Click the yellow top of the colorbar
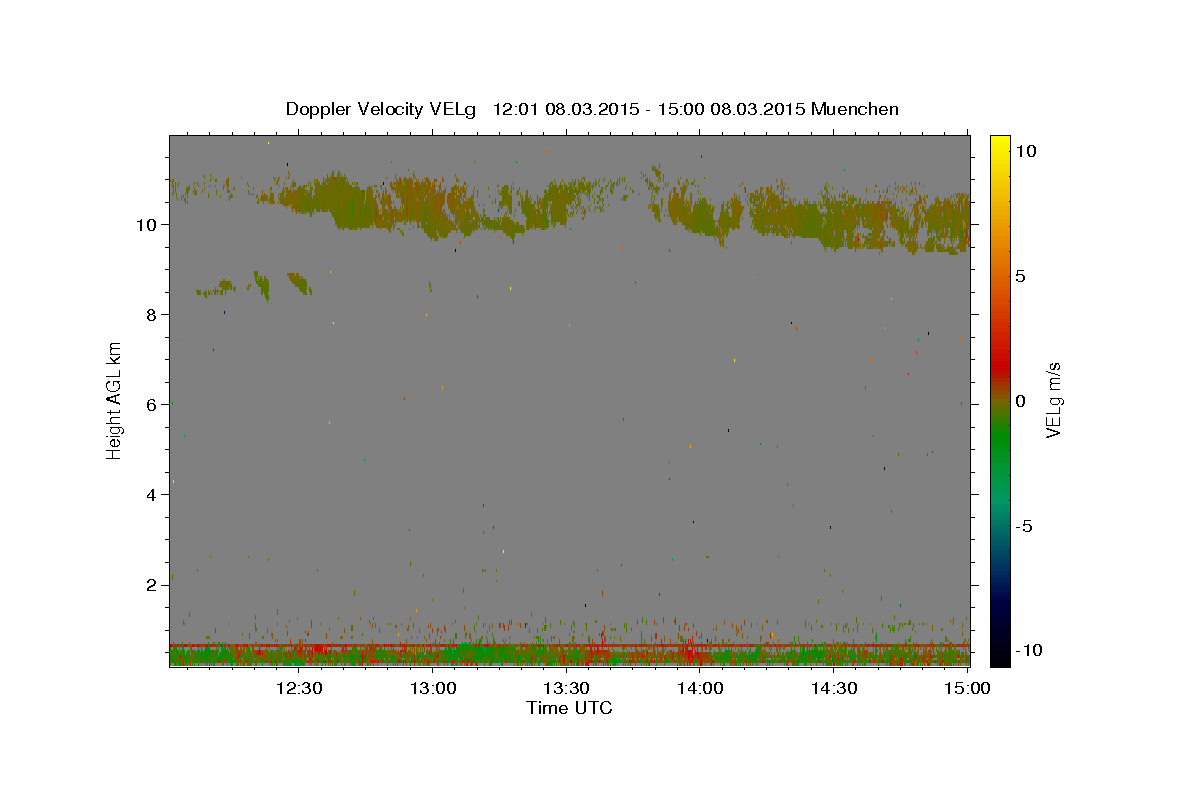Viewport: 1200px width, 800px height. coord(1000,145)
